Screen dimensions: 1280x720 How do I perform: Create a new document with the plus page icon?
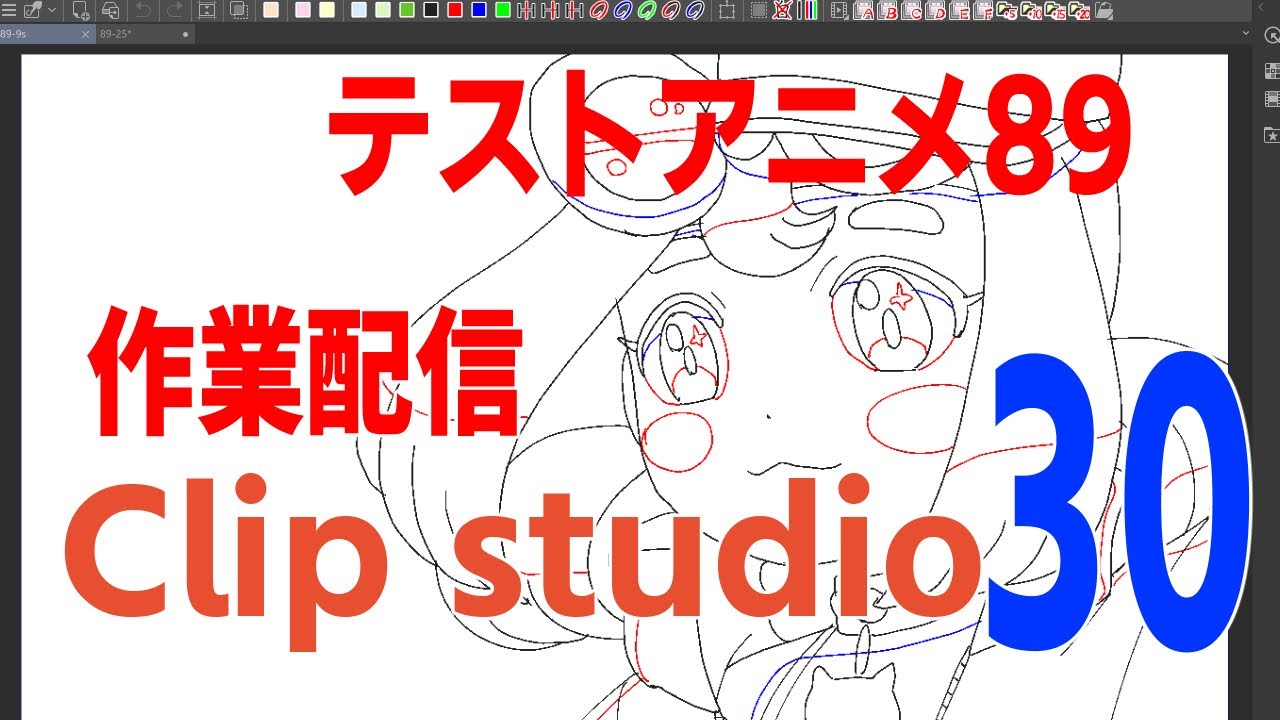pos(81,11)
